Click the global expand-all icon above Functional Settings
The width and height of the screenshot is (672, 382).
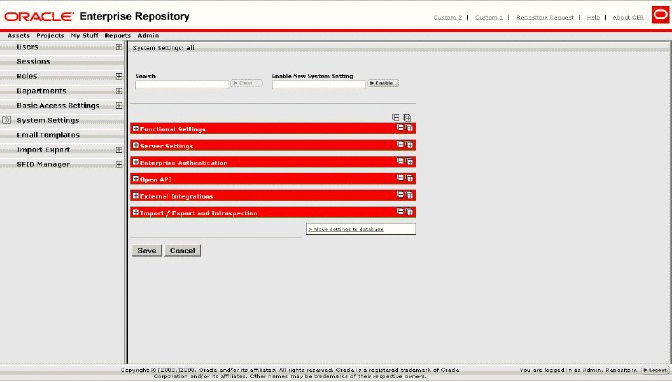[407, 117]
